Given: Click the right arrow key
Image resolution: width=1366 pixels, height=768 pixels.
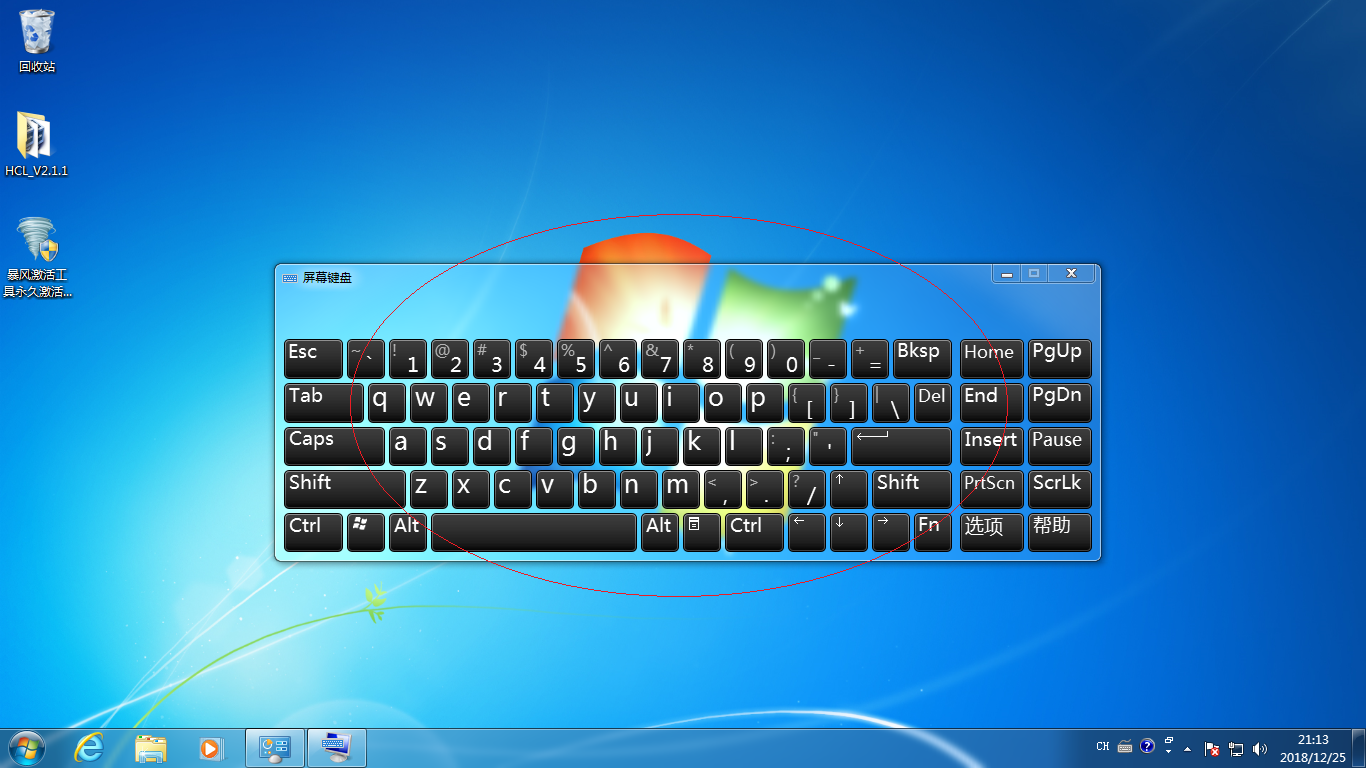Looking at the screenshot, I should (890, 533).
